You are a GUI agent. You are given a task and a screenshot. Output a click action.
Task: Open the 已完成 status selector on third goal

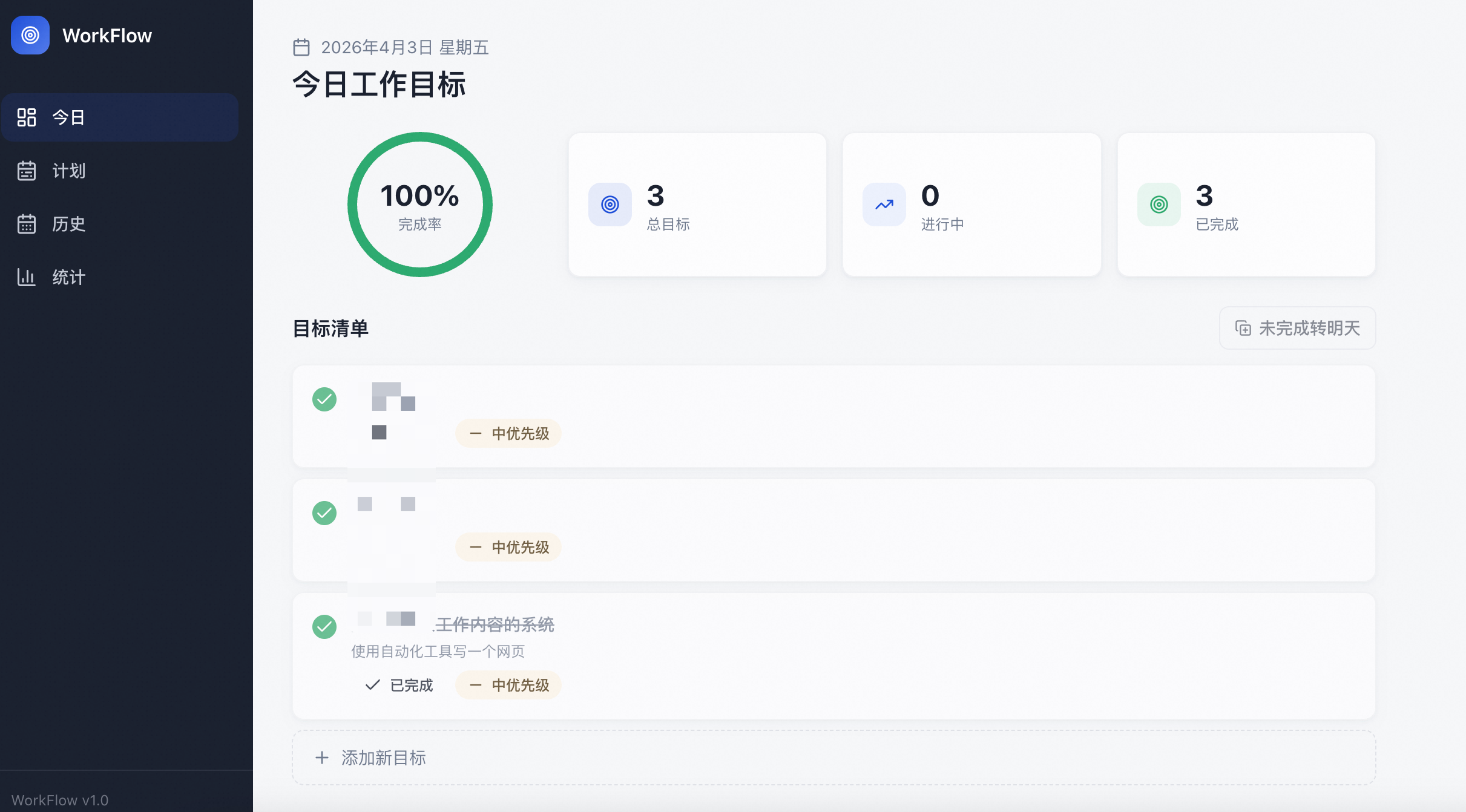[399, 685]
